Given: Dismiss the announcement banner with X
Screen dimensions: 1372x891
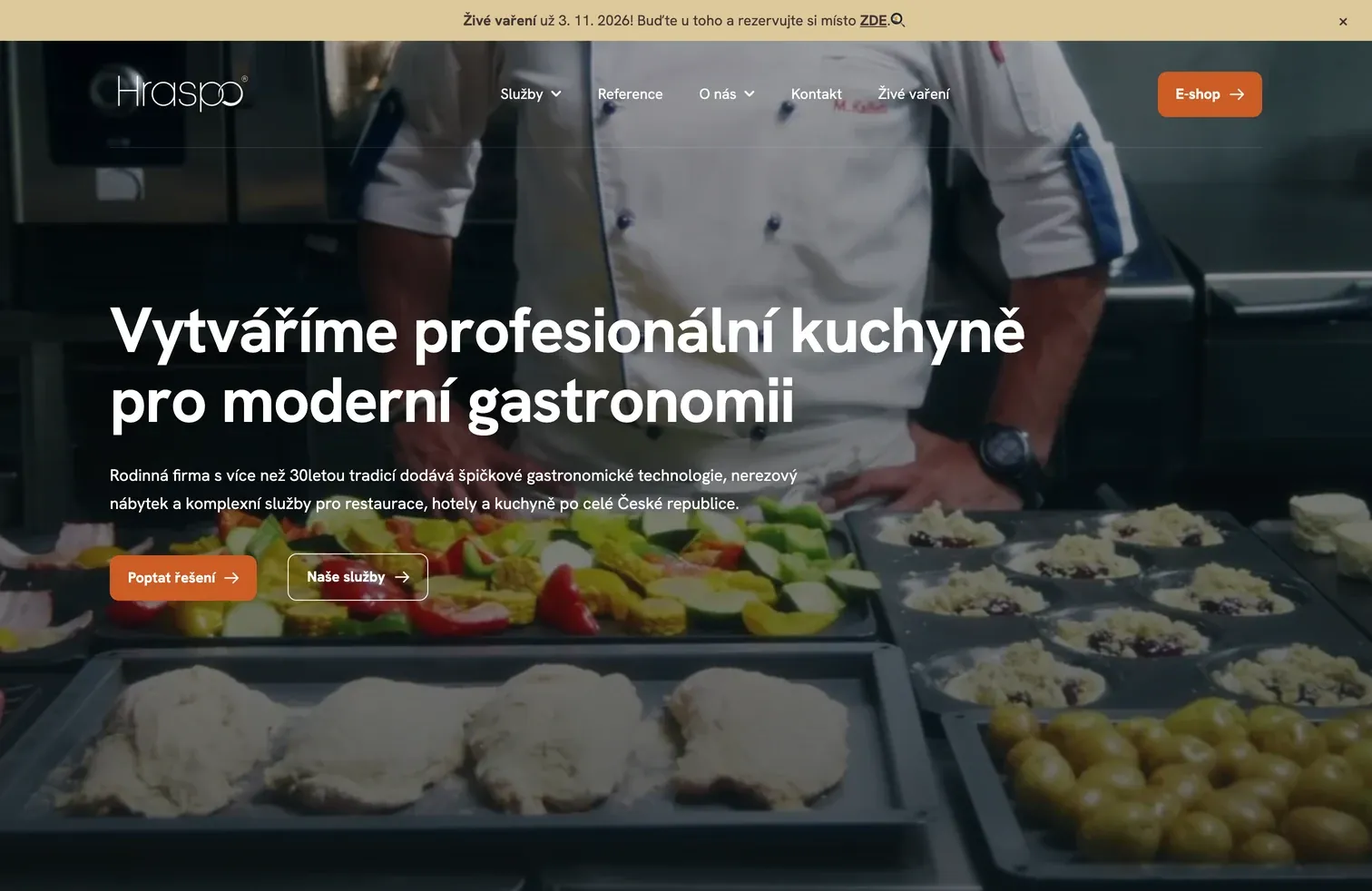Looking at the screenshot, I should (1343, 22).
